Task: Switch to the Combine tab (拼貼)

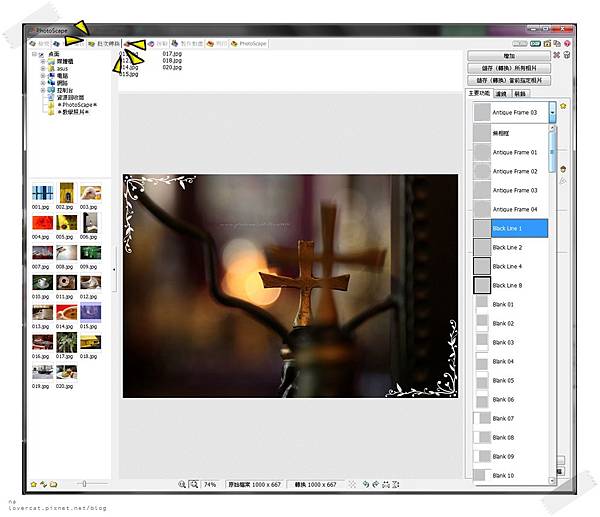Action: coord(158,44)
